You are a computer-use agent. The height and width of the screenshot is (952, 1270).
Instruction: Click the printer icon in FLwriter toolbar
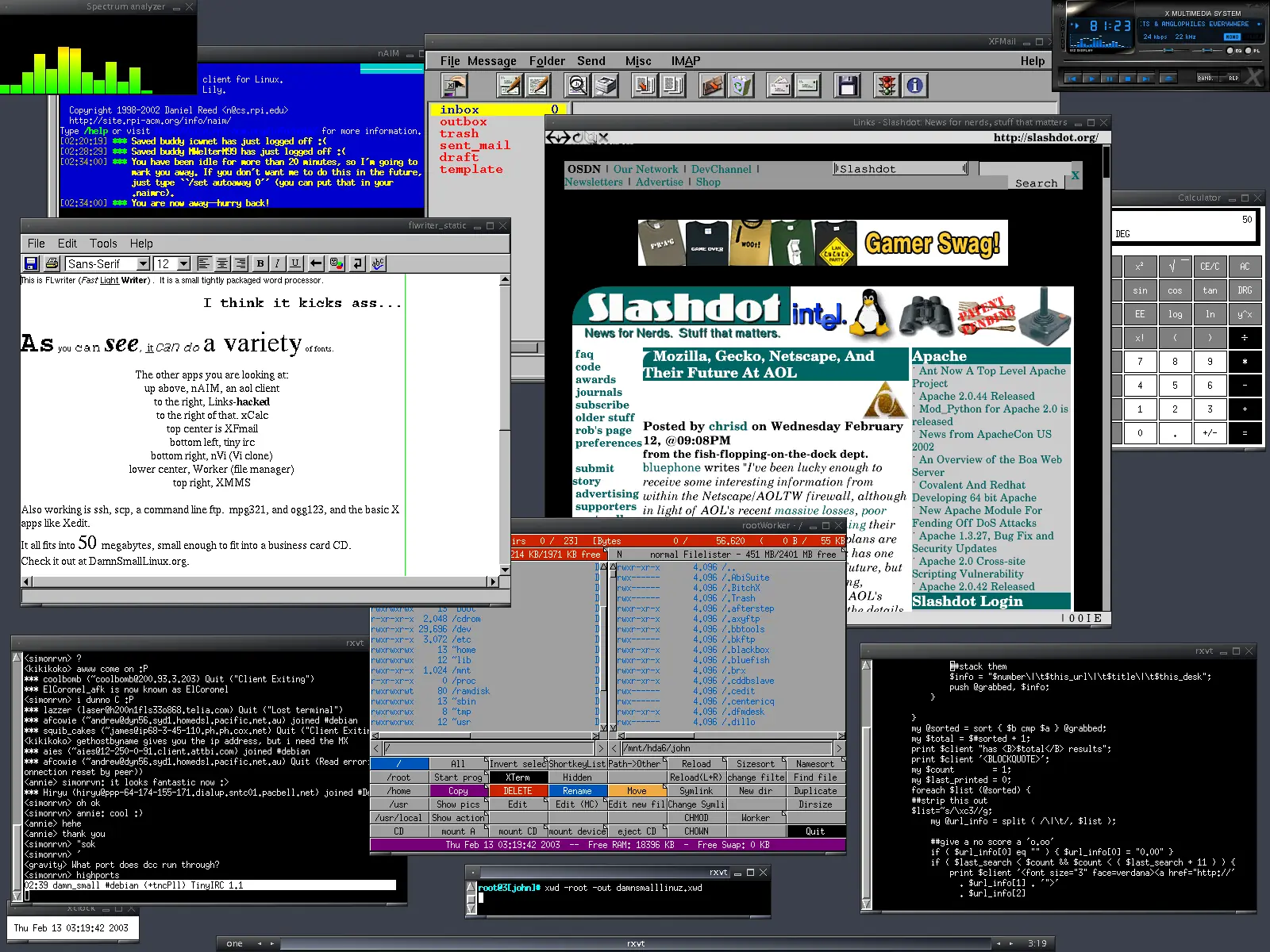(x=52, y=263)
